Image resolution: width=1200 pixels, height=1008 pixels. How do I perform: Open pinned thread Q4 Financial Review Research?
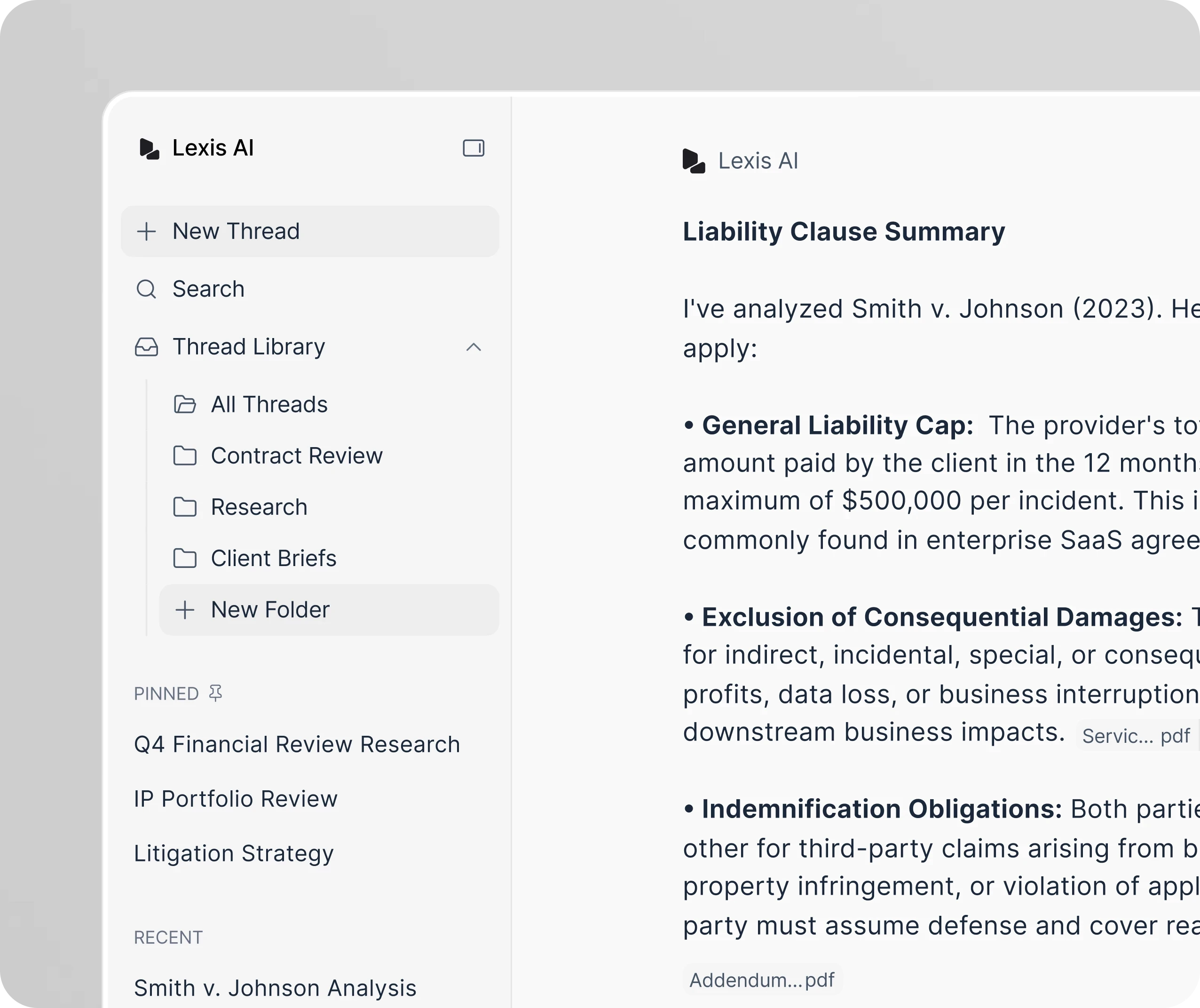pyautogui.click(x=297, y=744)
